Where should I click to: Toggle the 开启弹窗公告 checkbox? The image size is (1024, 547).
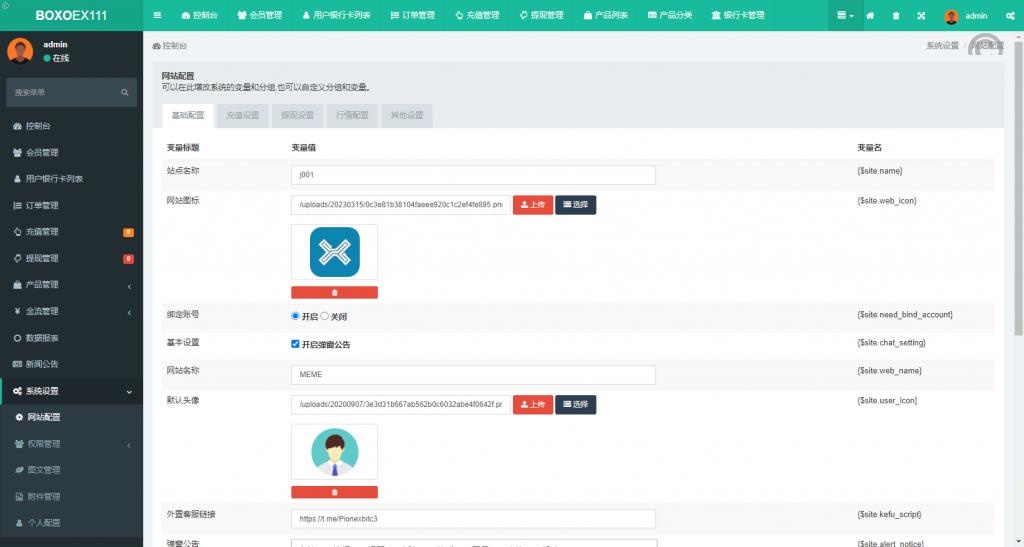pos(296,344)
